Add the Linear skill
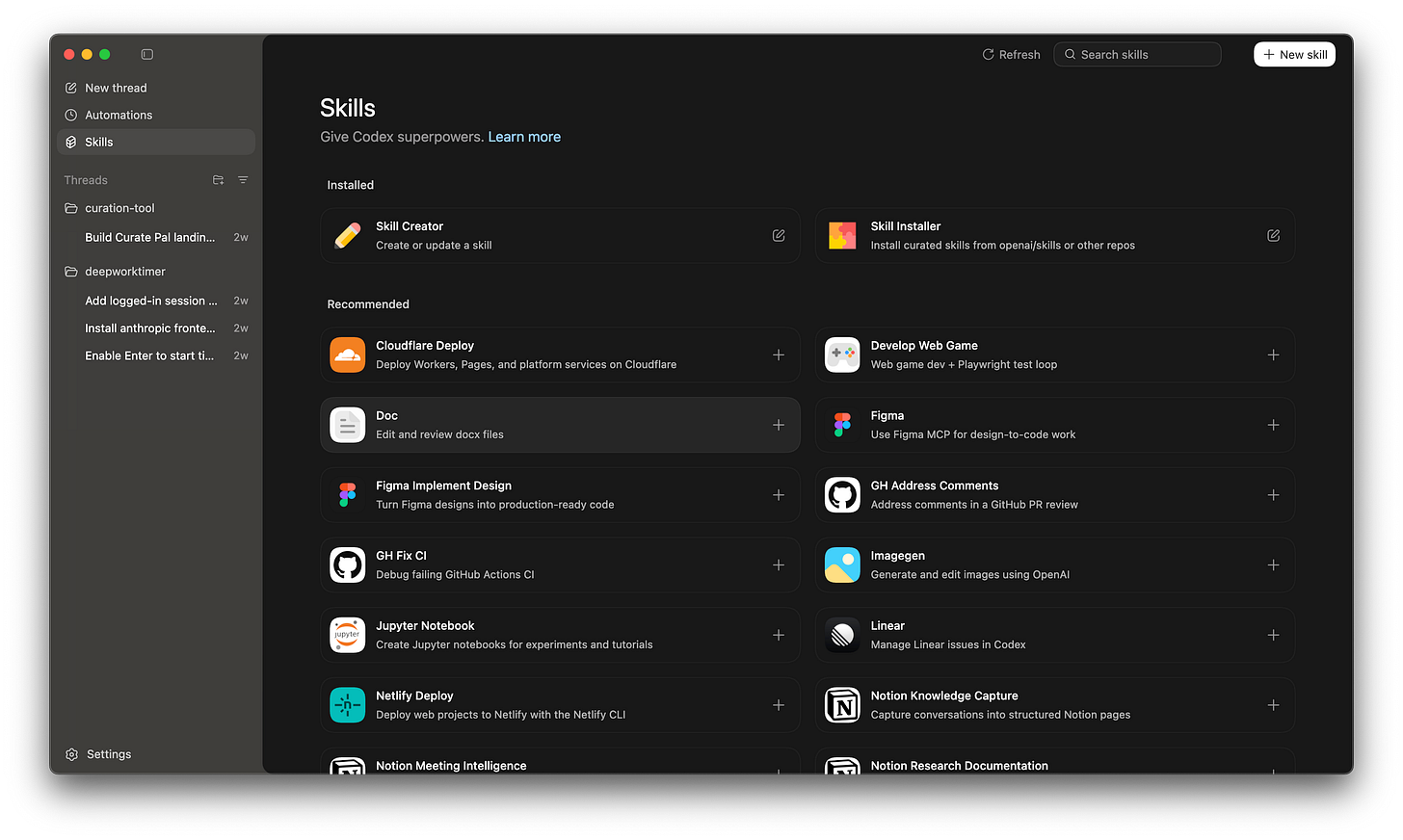Viewport: 1403px width, 840px height. [1273, 635]
